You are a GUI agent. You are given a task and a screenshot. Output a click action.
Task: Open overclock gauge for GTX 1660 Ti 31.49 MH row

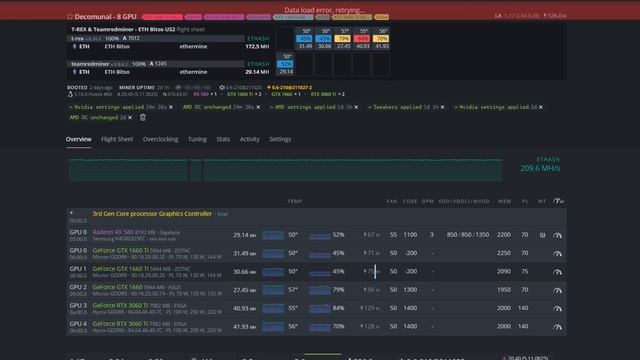coord(557,253)
